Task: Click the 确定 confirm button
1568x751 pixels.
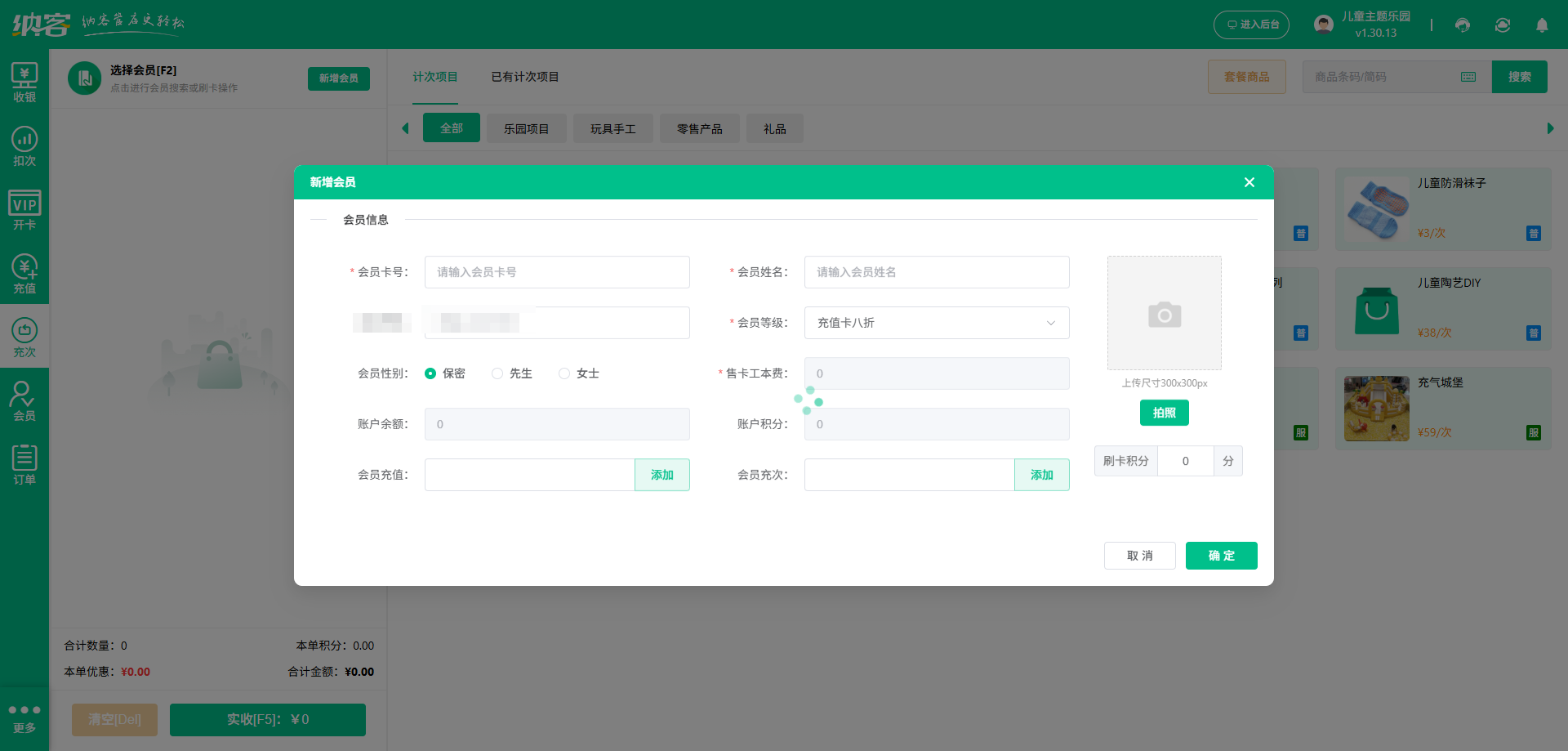Action: coord(1221,556)
